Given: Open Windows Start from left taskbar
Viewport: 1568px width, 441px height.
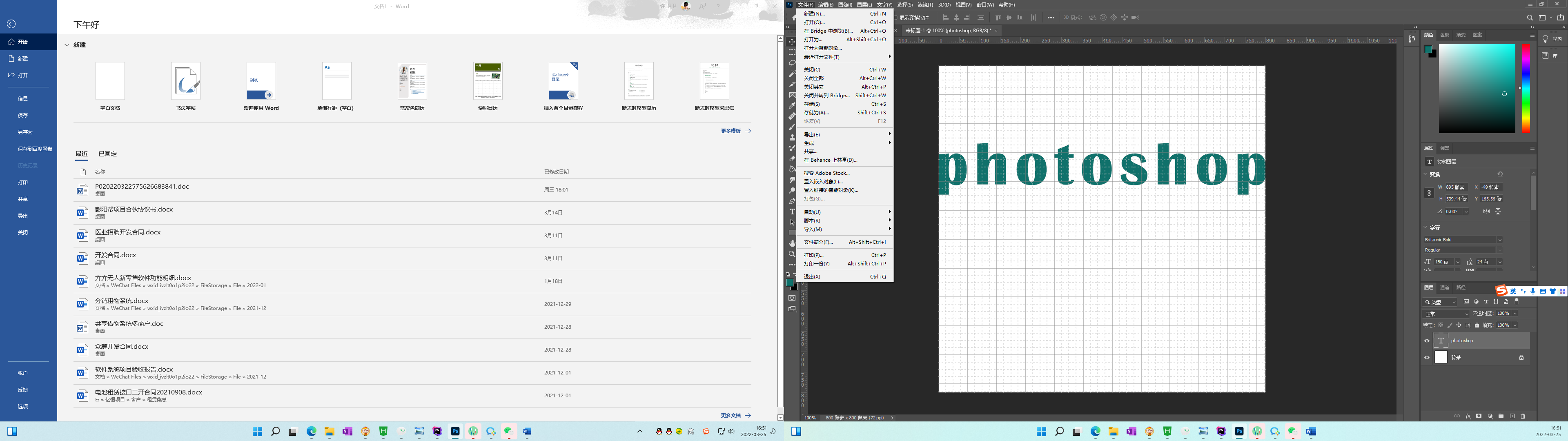Looking at the screenshot, I should tap(258, 431).
